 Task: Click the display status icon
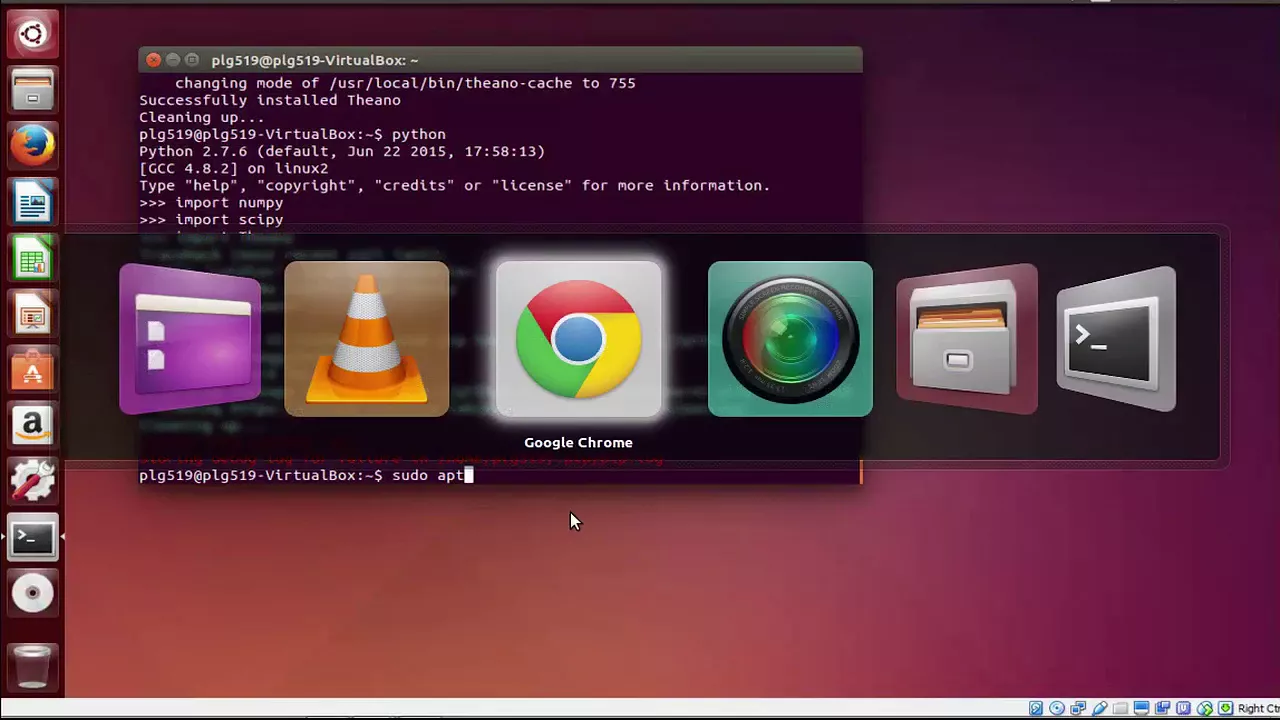coord(1141,708)
